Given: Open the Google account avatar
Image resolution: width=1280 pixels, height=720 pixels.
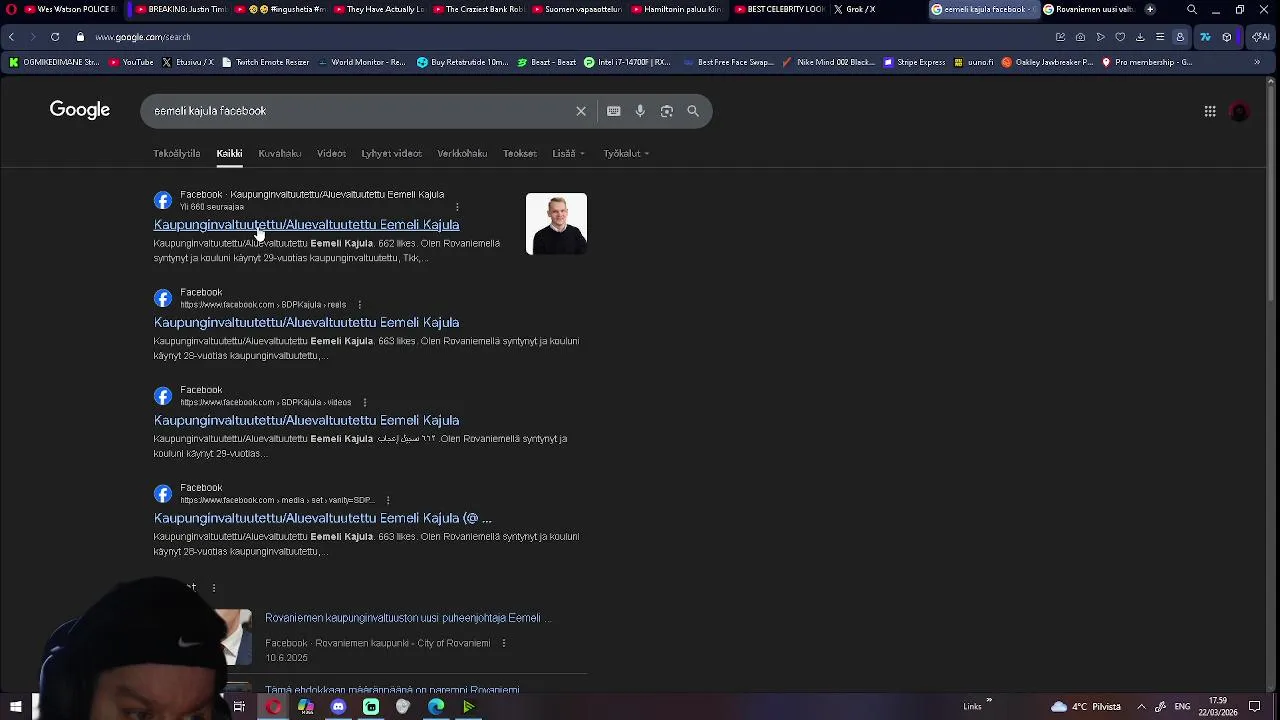Looking at the screenshot, I should 1239,111.
